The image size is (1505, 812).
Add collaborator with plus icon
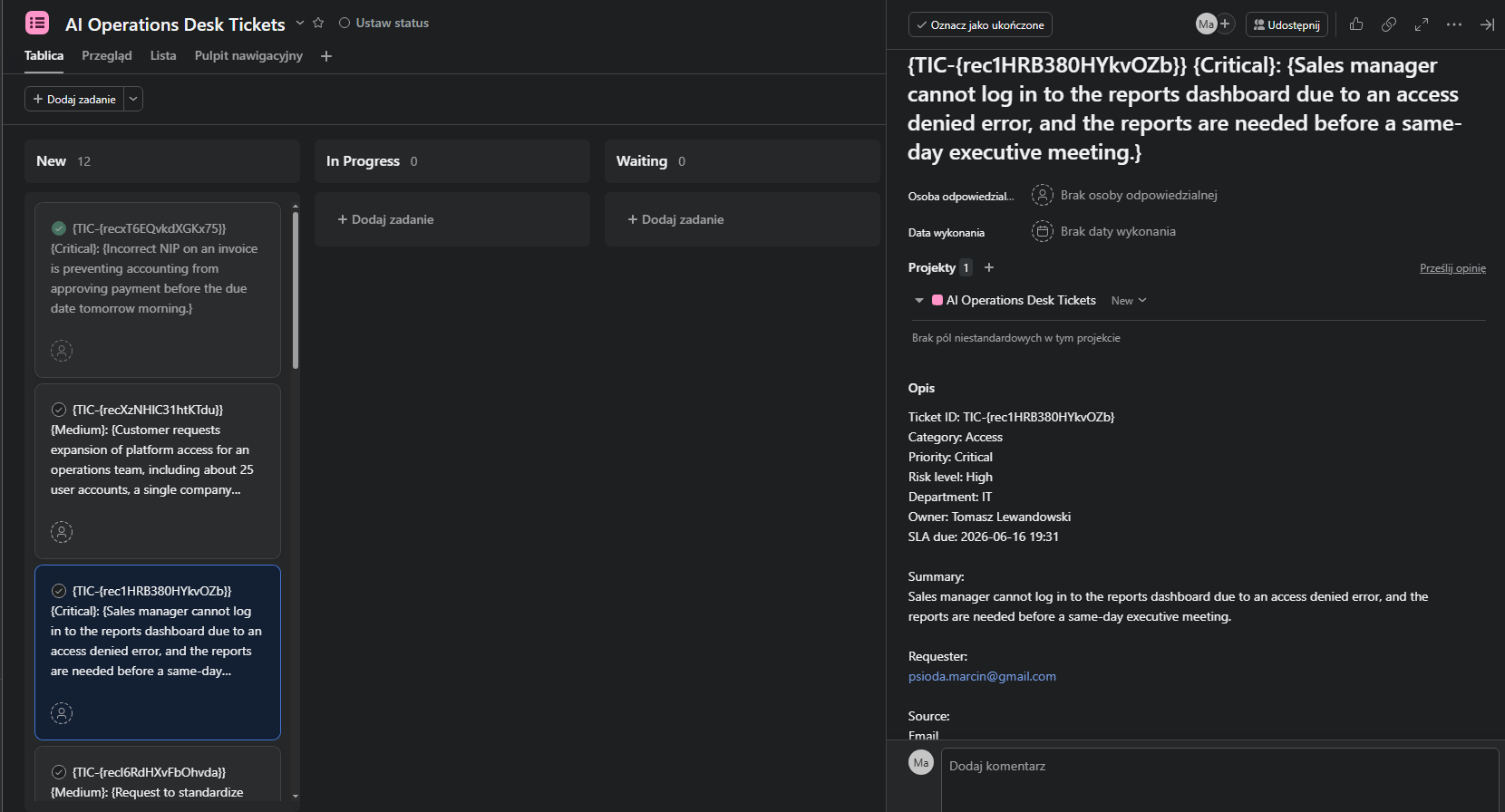1225,24
